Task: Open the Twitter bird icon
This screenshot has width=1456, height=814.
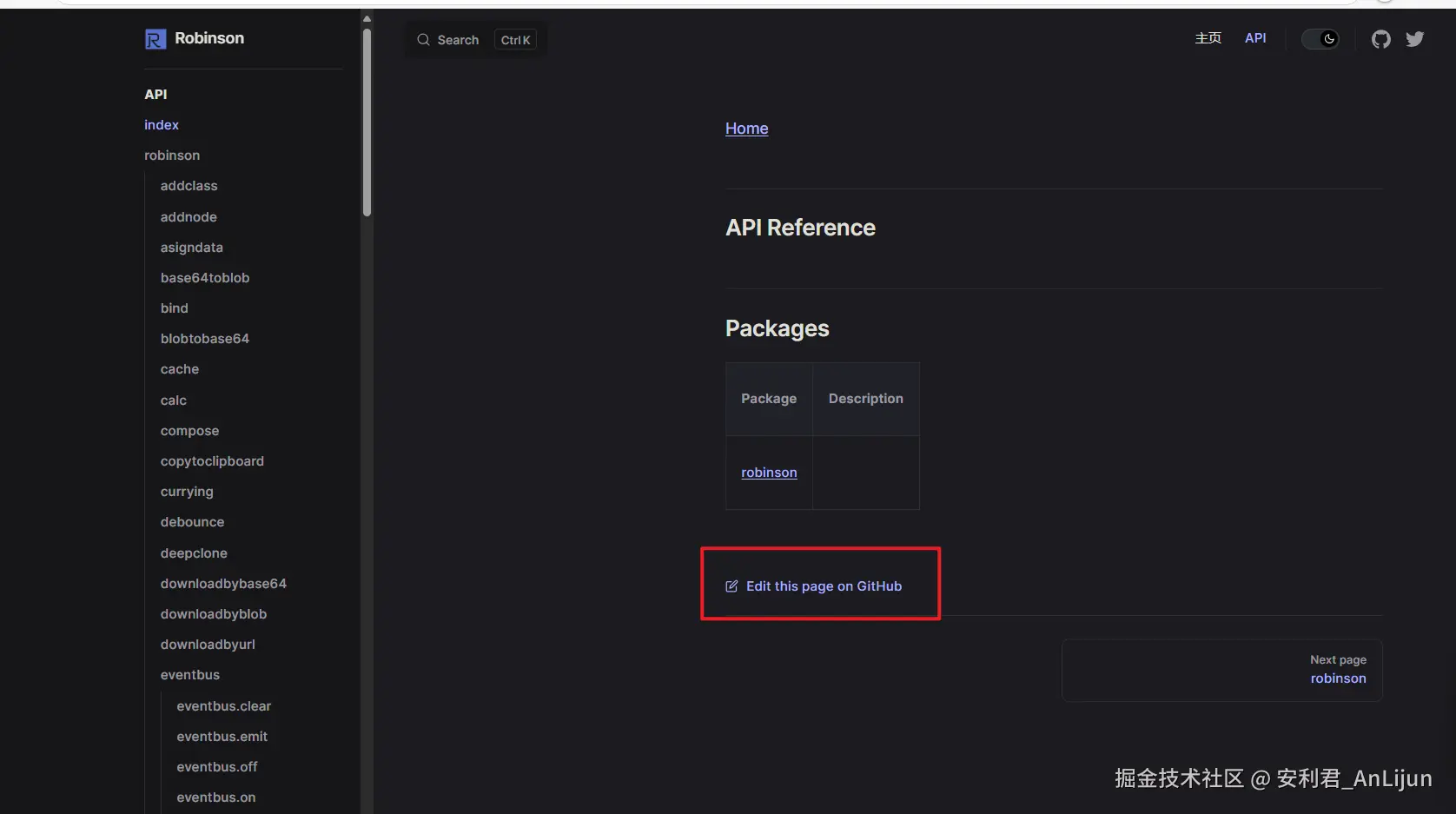Action: 1414,39
